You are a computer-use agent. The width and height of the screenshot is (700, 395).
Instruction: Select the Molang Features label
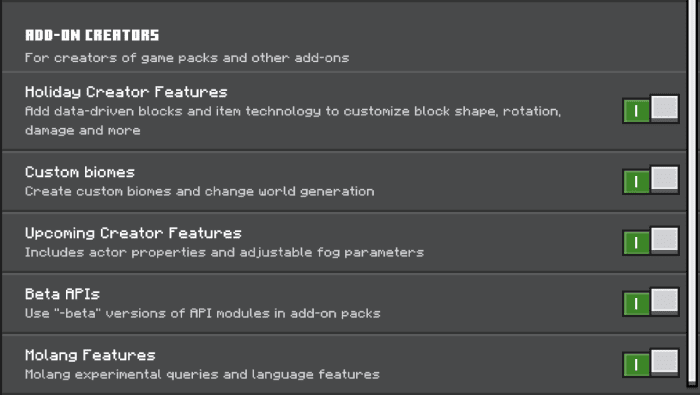(90, 355)
